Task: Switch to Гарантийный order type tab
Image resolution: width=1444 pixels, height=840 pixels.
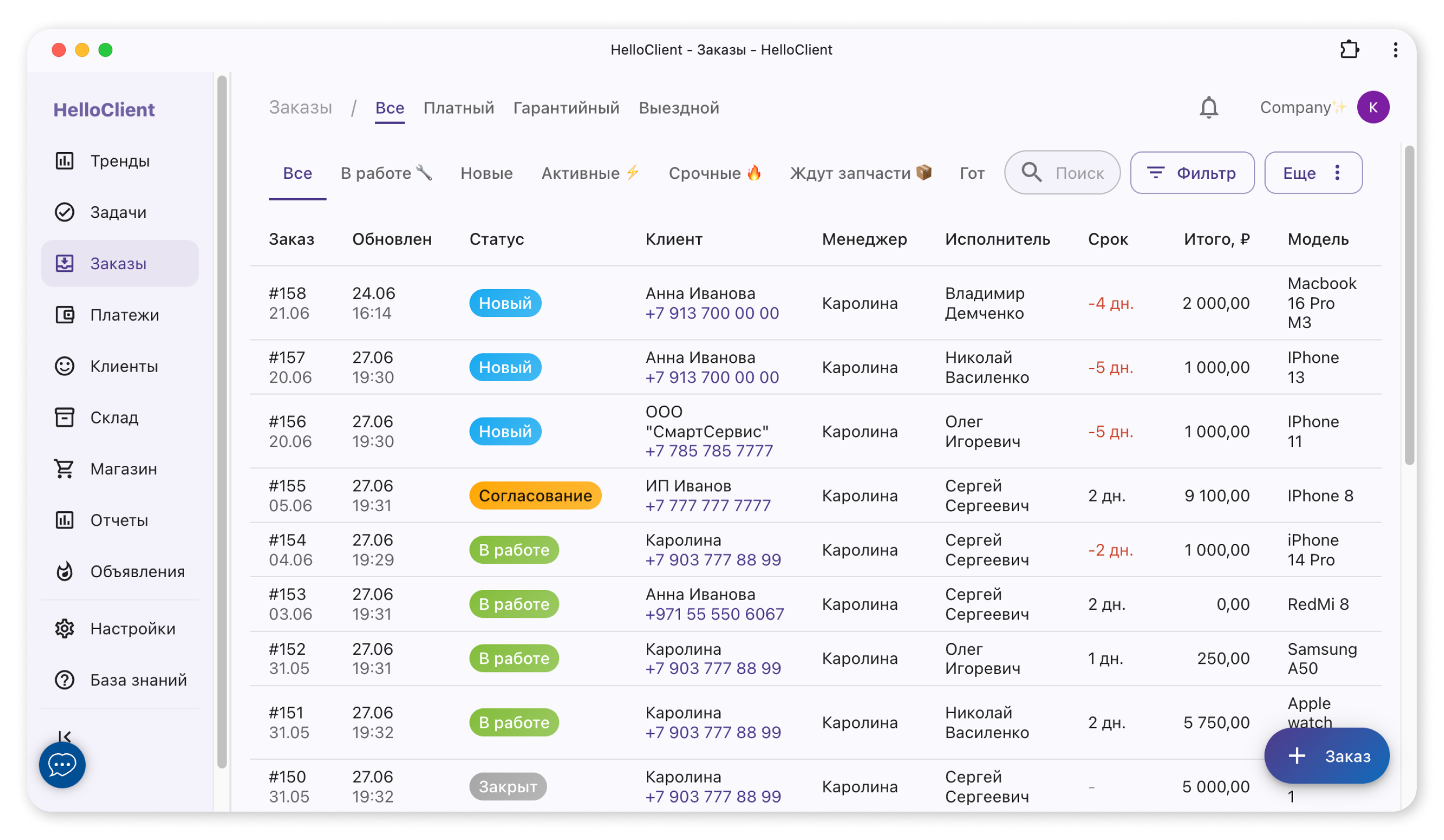Action: tap(566, 108)
